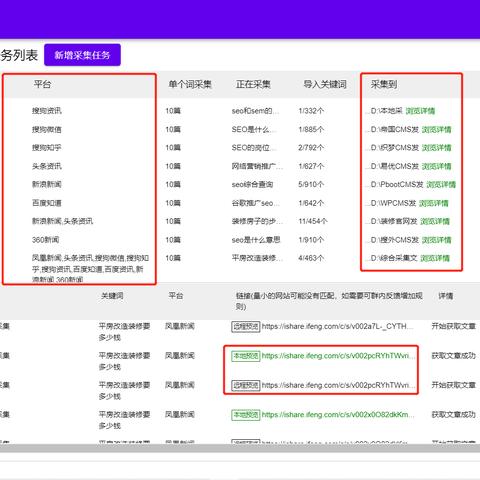Viewport: 480px width, 480px height.
Task: Open 浏览详情 for the 综合采集文 row
Action: tap(435, 258)
